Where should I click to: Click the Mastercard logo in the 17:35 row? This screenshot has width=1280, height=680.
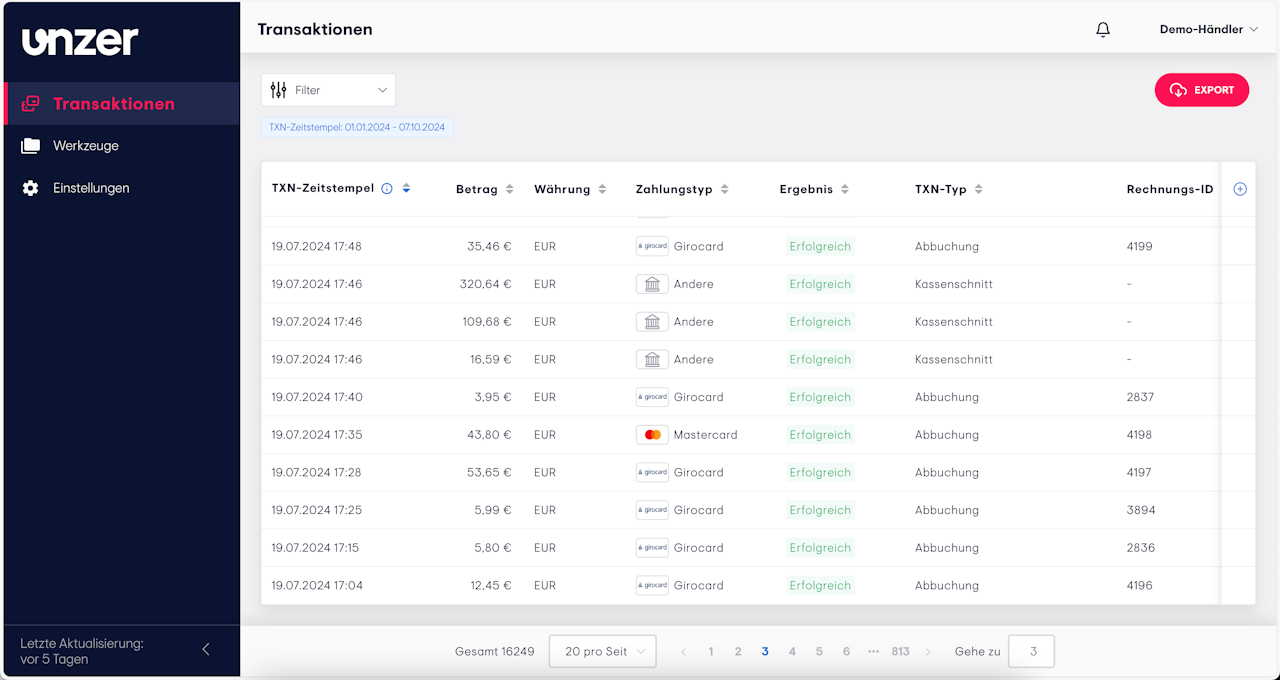[652, 435]
